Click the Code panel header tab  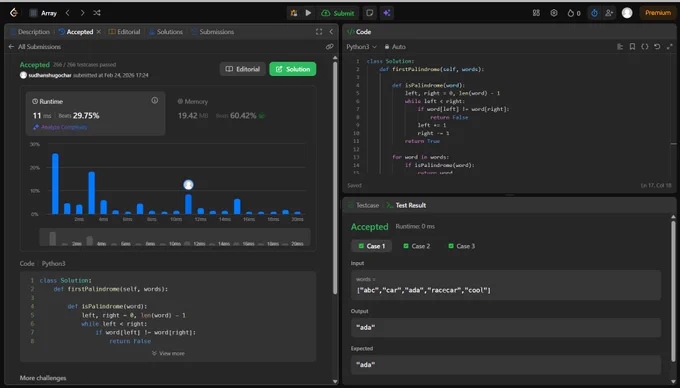tap(360, 32)
